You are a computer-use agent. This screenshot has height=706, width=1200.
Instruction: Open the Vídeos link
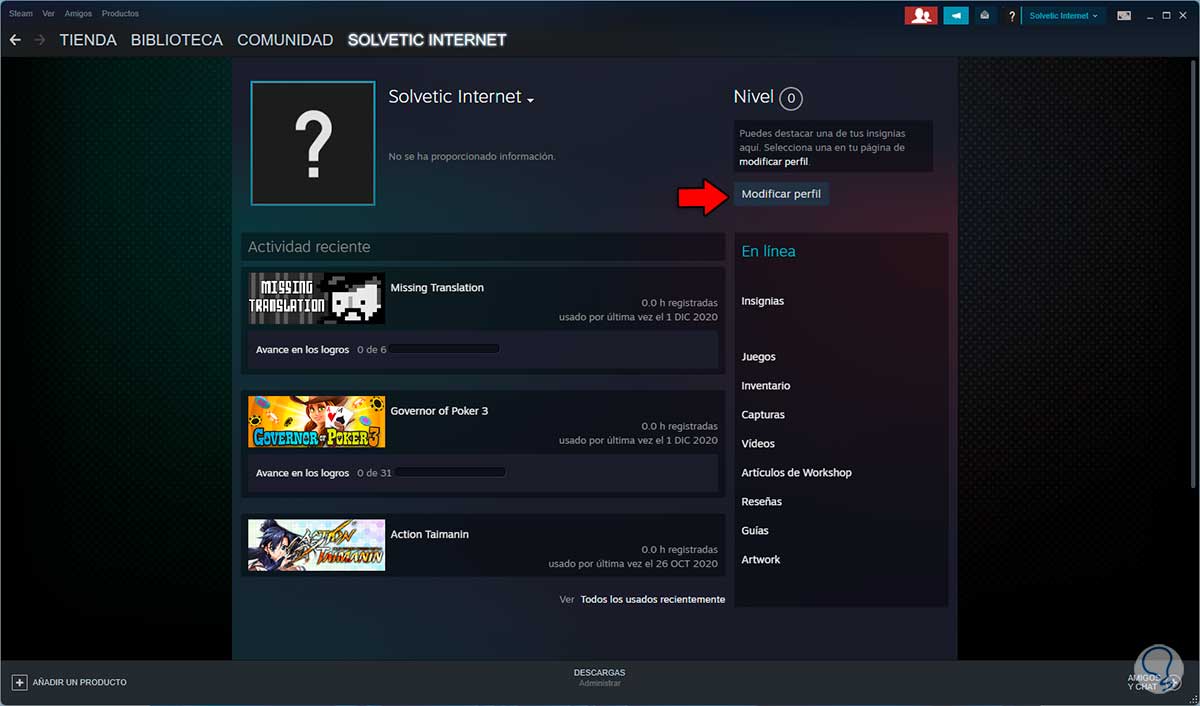pyautogui.click(x=758, y=444)
